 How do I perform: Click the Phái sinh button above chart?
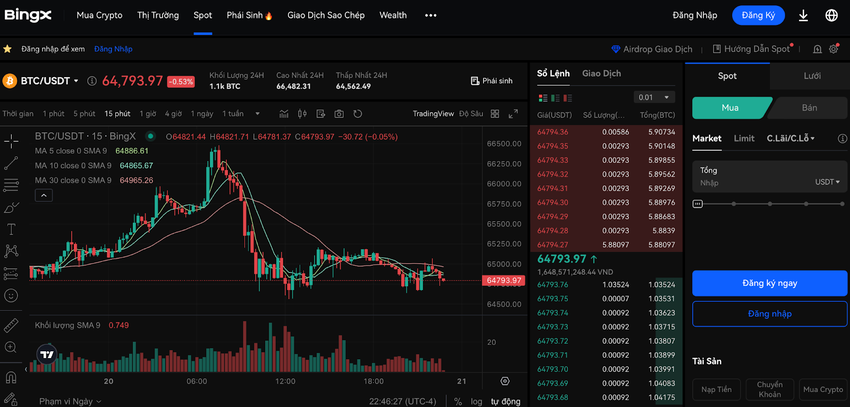[491, 81]
